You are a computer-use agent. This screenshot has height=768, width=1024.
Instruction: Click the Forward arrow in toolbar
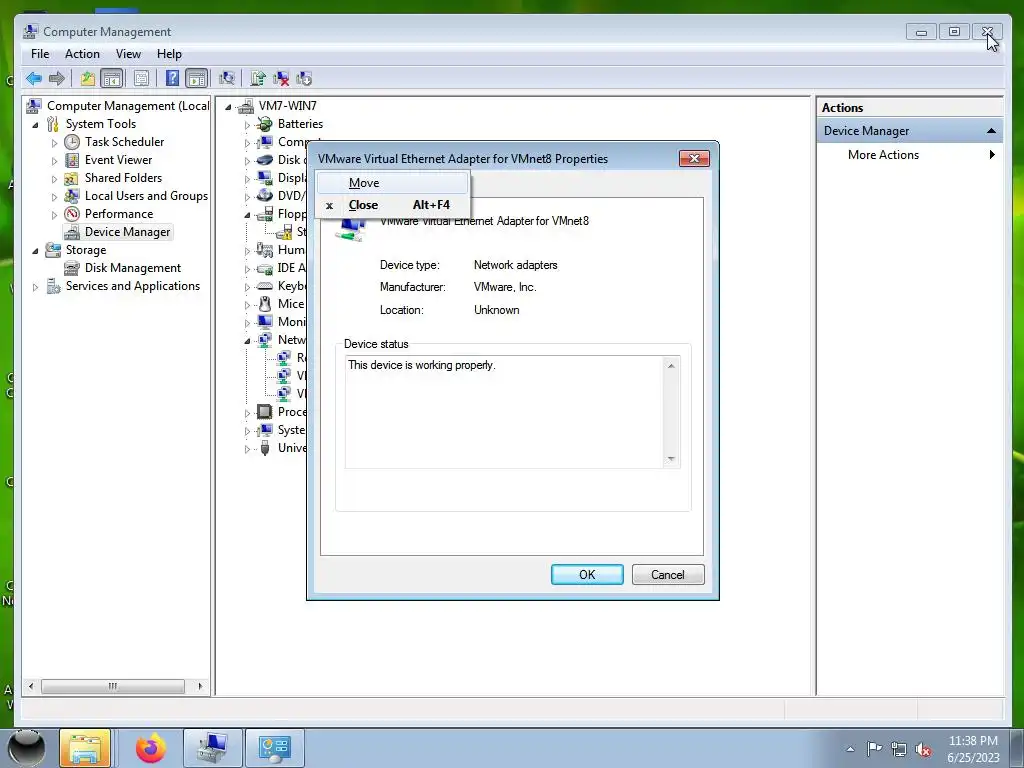coord(57,79)
